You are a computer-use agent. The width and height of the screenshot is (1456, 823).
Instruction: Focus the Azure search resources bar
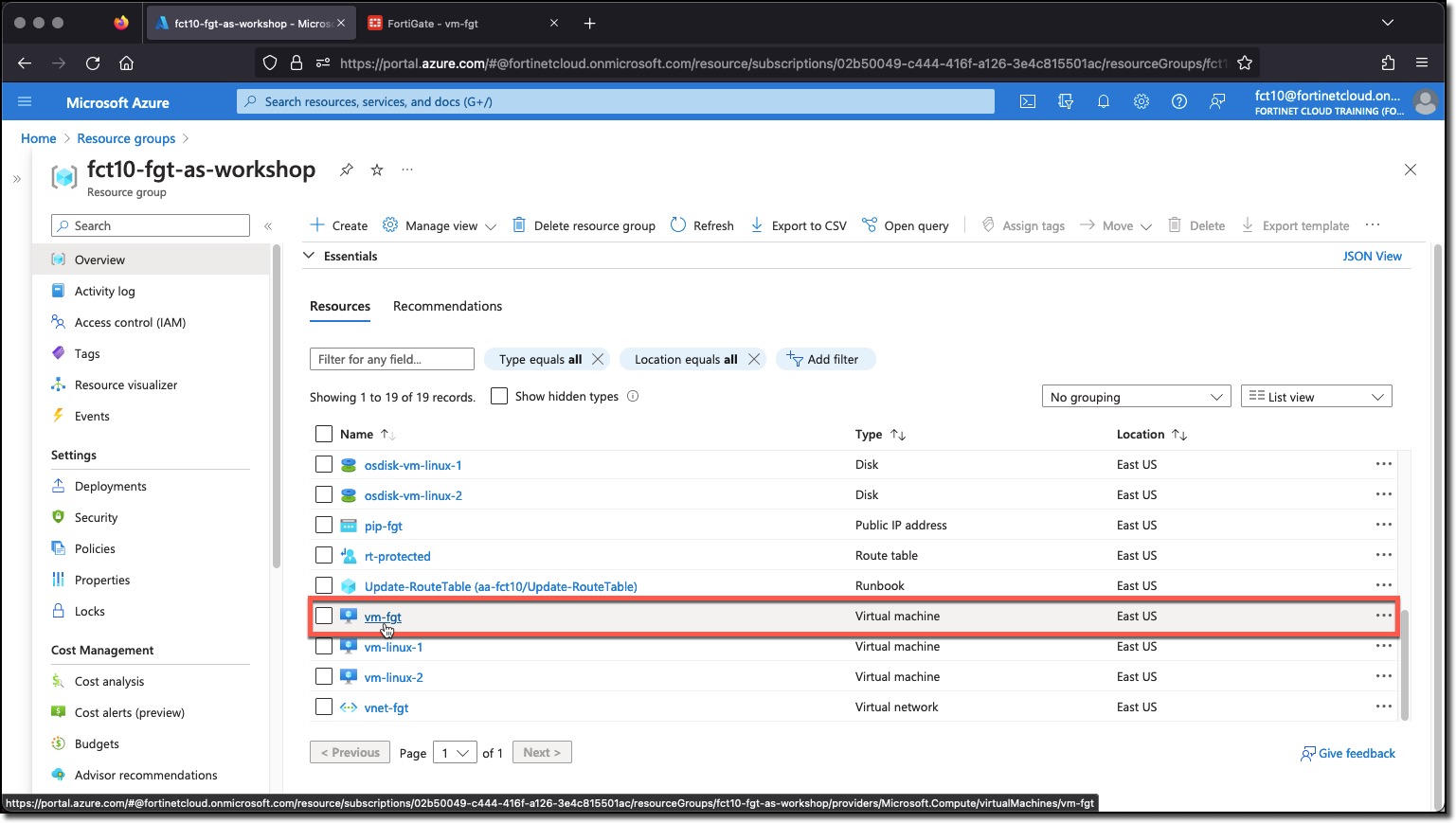(x=616, y=101)
